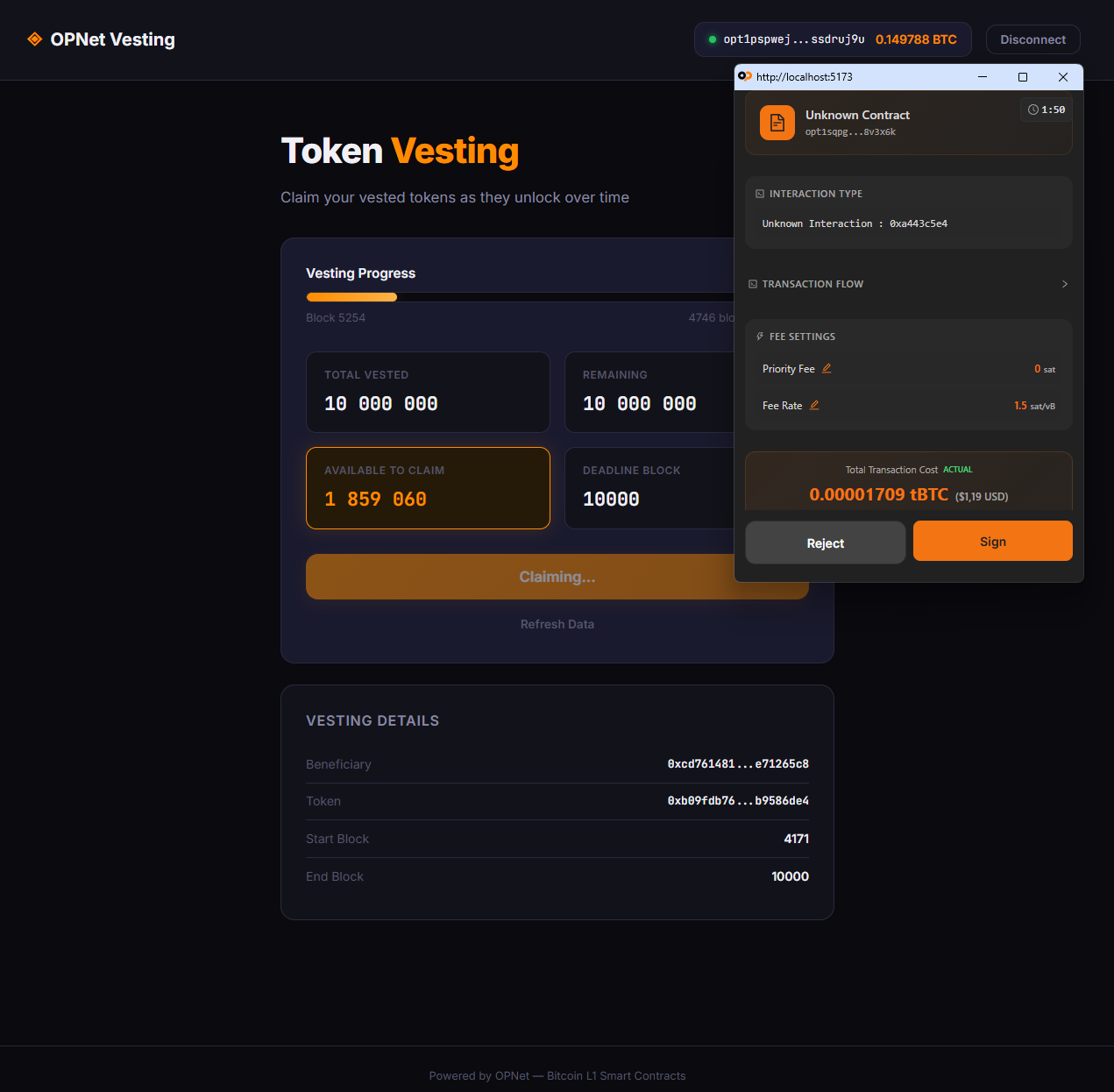Click the Refresh Data link

(x=557, y=624)
